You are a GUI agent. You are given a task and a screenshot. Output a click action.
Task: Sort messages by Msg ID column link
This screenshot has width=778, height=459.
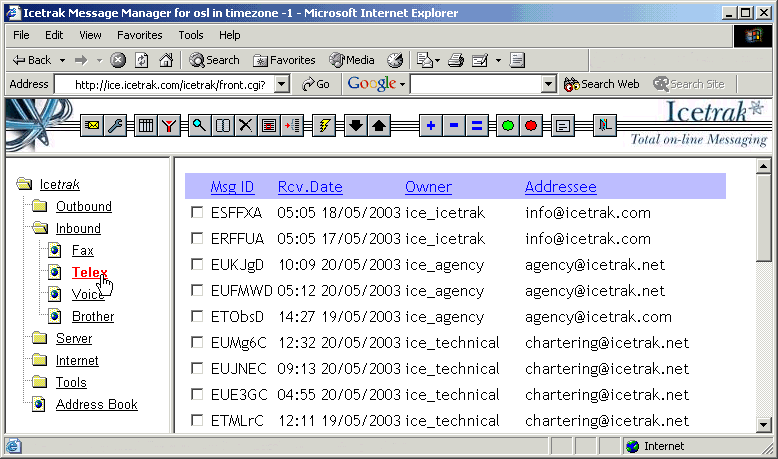click(232, 187)
